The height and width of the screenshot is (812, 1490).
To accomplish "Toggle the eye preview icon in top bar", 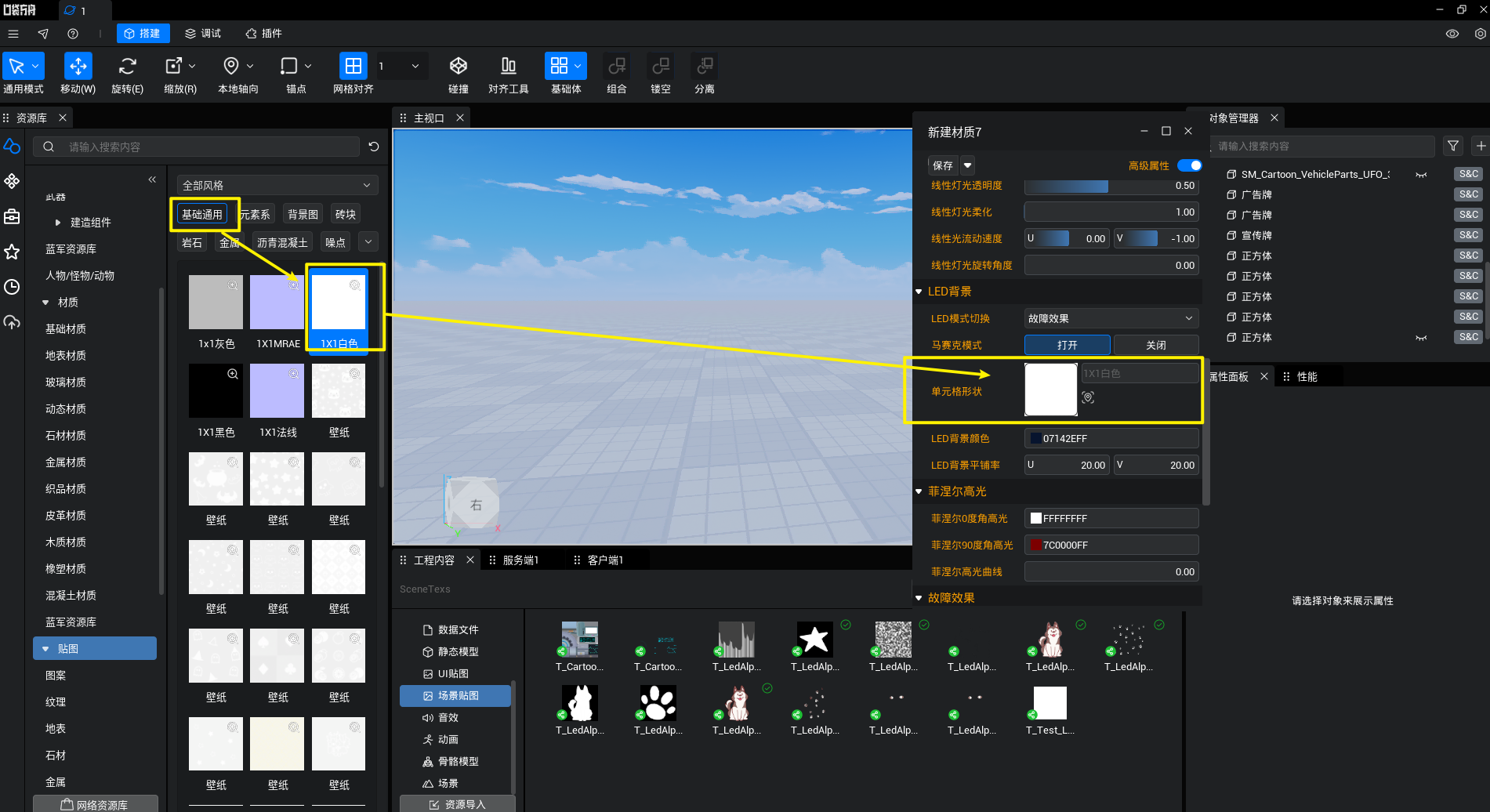I will pos(1452,34).
